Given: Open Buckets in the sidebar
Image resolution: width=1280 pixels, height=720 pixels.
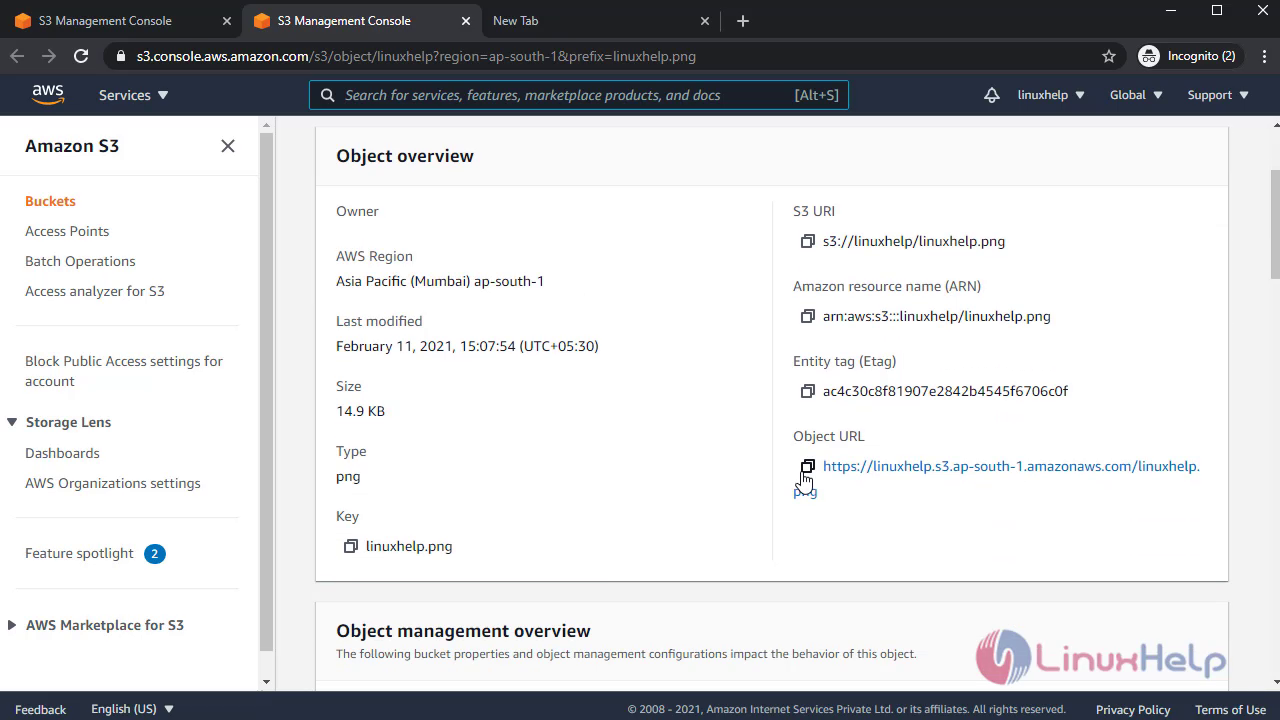Looking at the screenshot, I should point(50,201).
